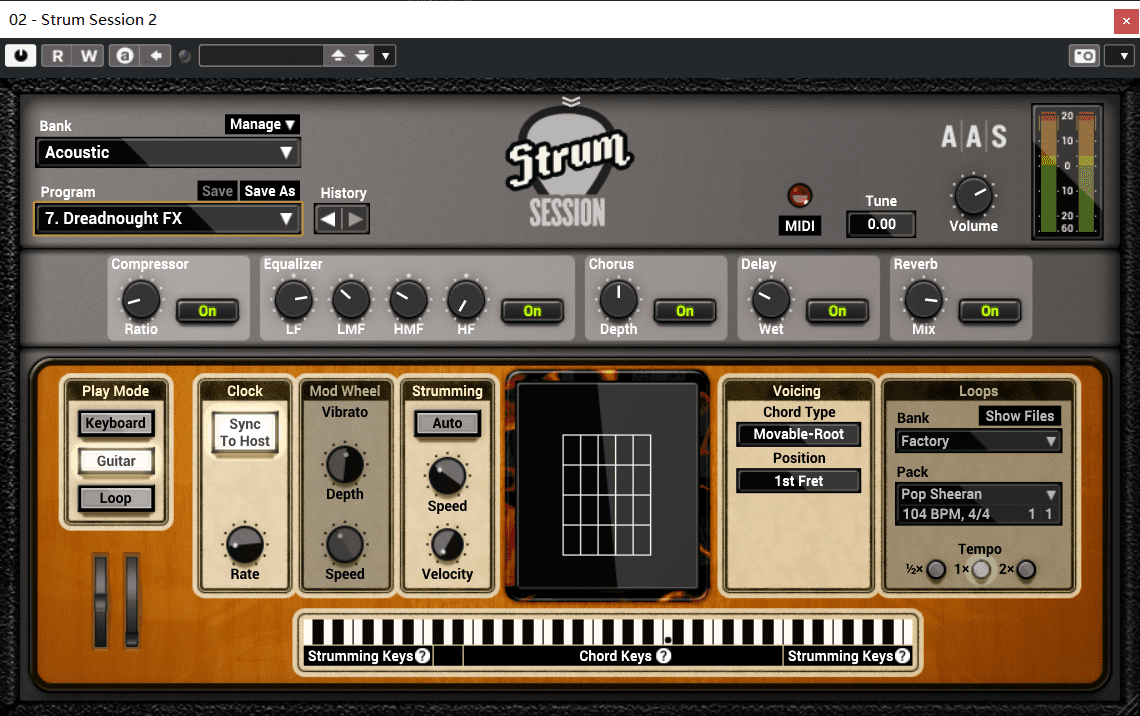Expand the Acoustic bank dropdown
The width and height of the screenshot is (1140, 716).
point(168,153)
